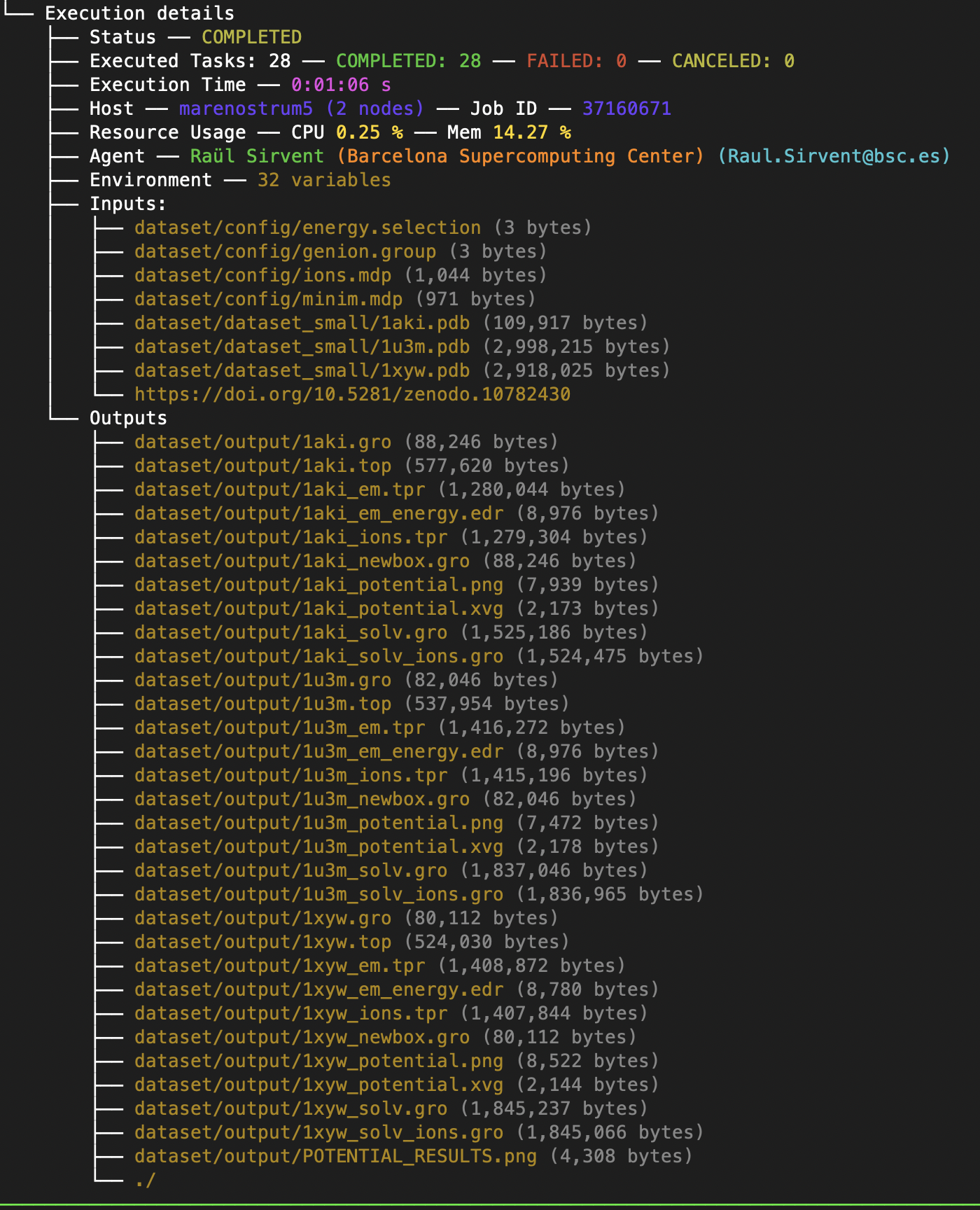Open the Raul.Sirvent@bsc.es email address
980x1210 pixels.
(834, 156)
